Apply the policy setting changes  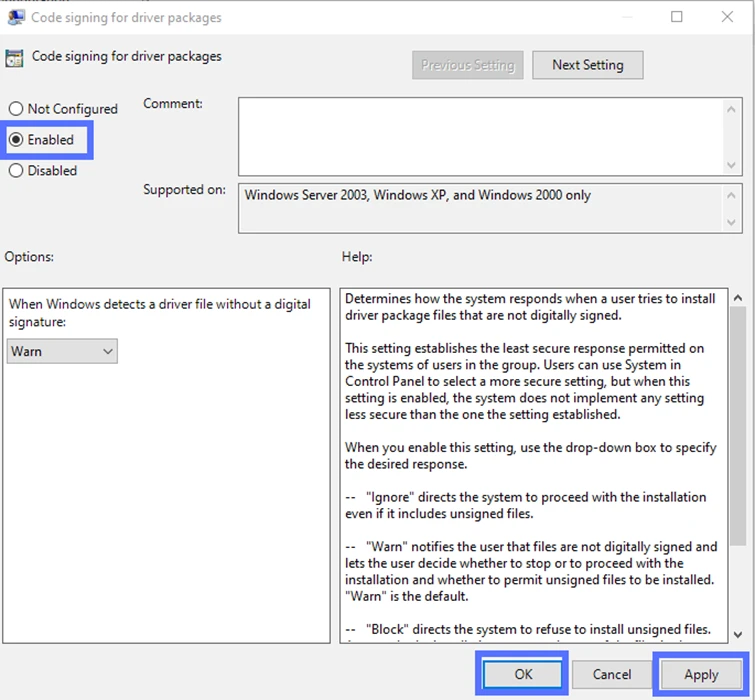pyautogui.click(x=701, y=675)
